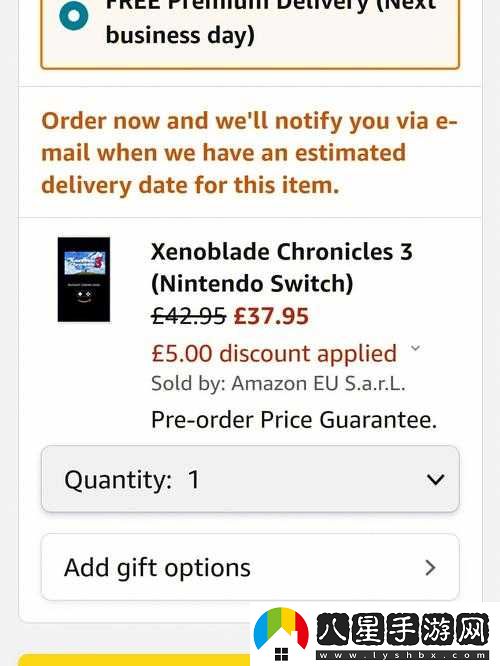This screenshot has height=666, width=500.
Task: Open Add gift options
Action: pyautogui.click(x=250, y=567)
